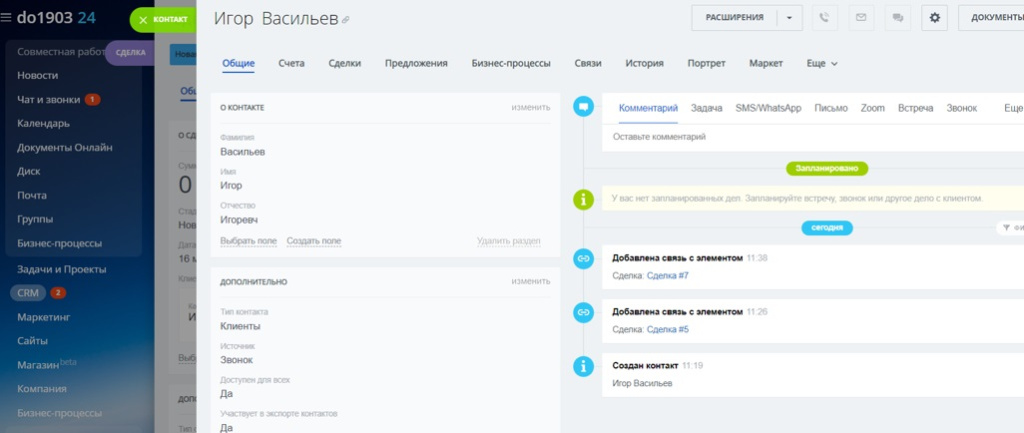This screenshot has width=1024, height=433.
Task: Click the link icon next to Игор Васильев
Action: [x=346, y=20]
